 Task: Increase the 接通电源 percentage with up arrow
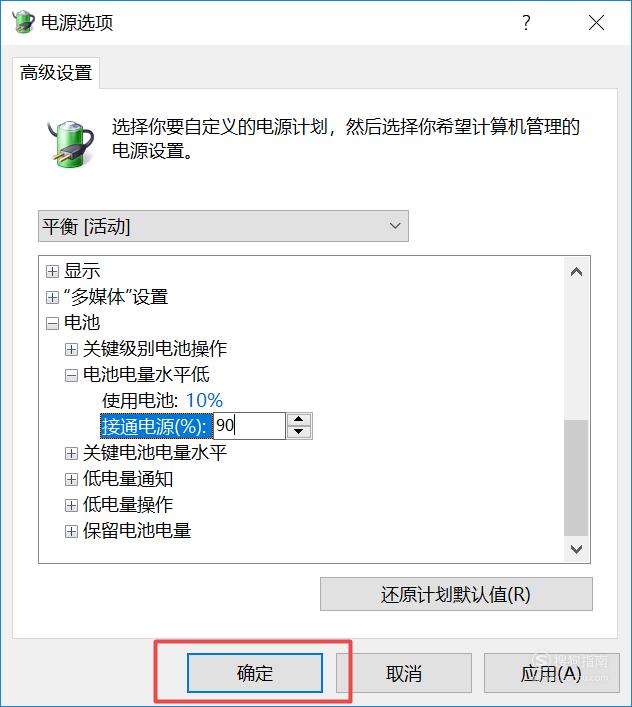298,419
